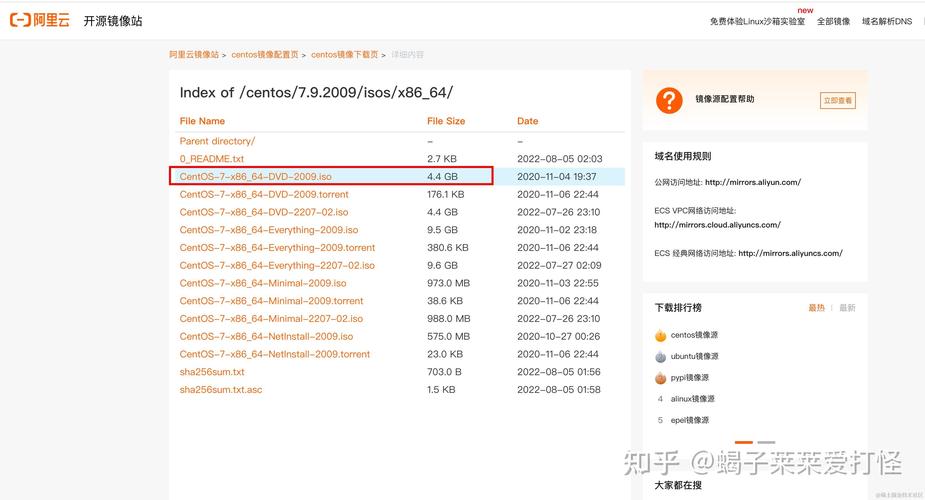Open sha256sum.txt.asc file
The image size is (925, 500).
coord(221,389)
